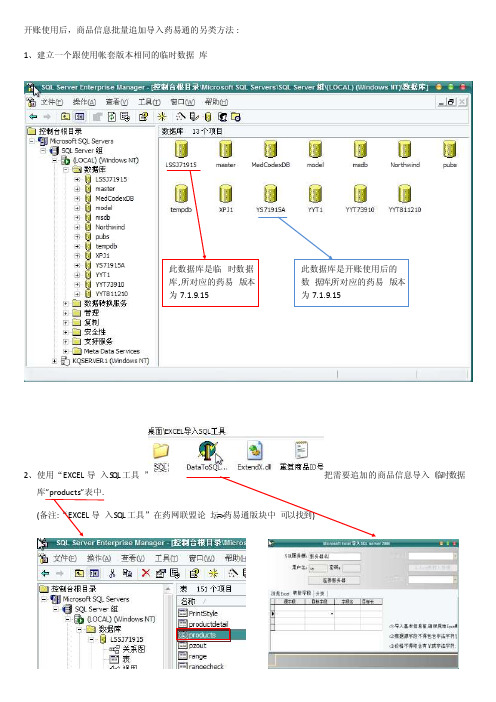Image resolution: width=496 pixels, height=702 pixels.
Task: Select the PrintStyle table in lower window
Action: (x=203, y=613)
